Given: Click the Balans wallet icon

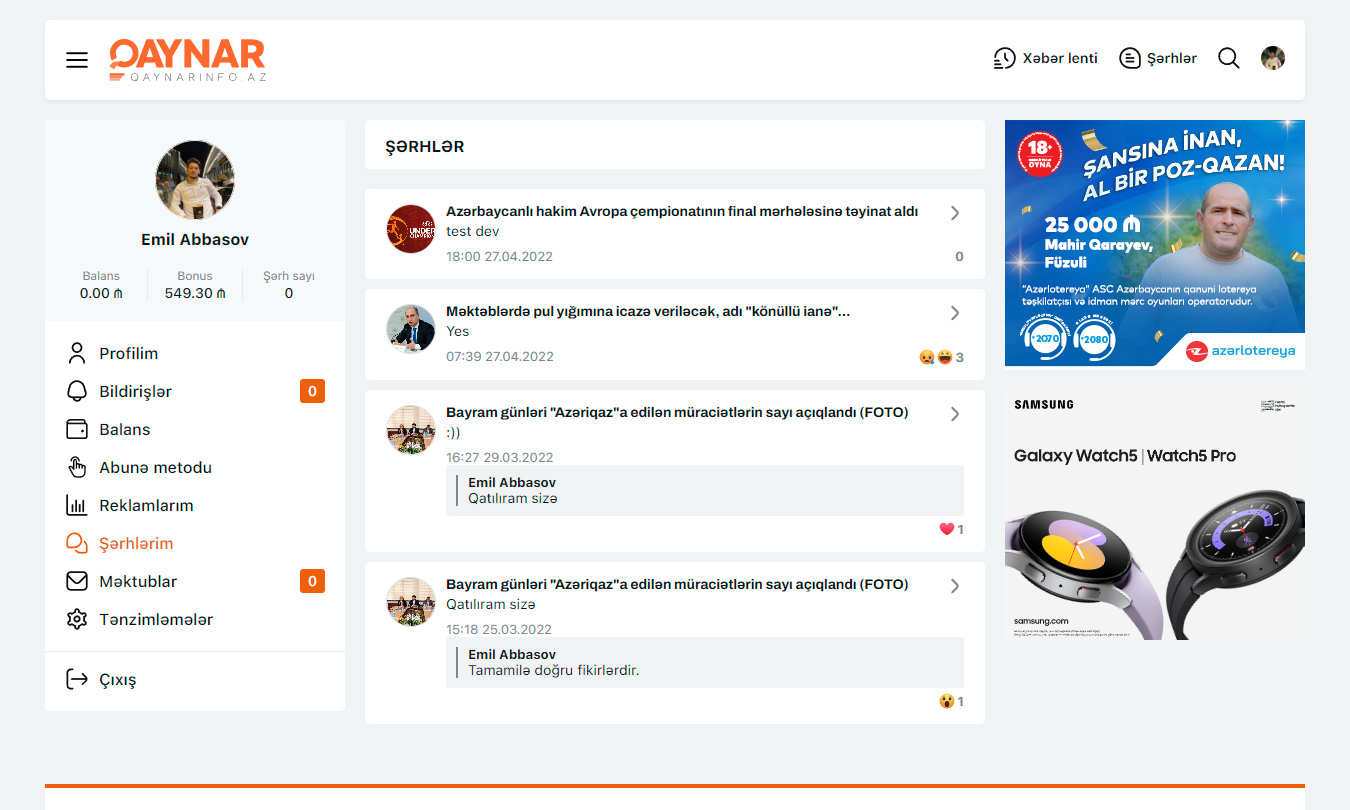Looking at the screenshot, I should (77, 429).
